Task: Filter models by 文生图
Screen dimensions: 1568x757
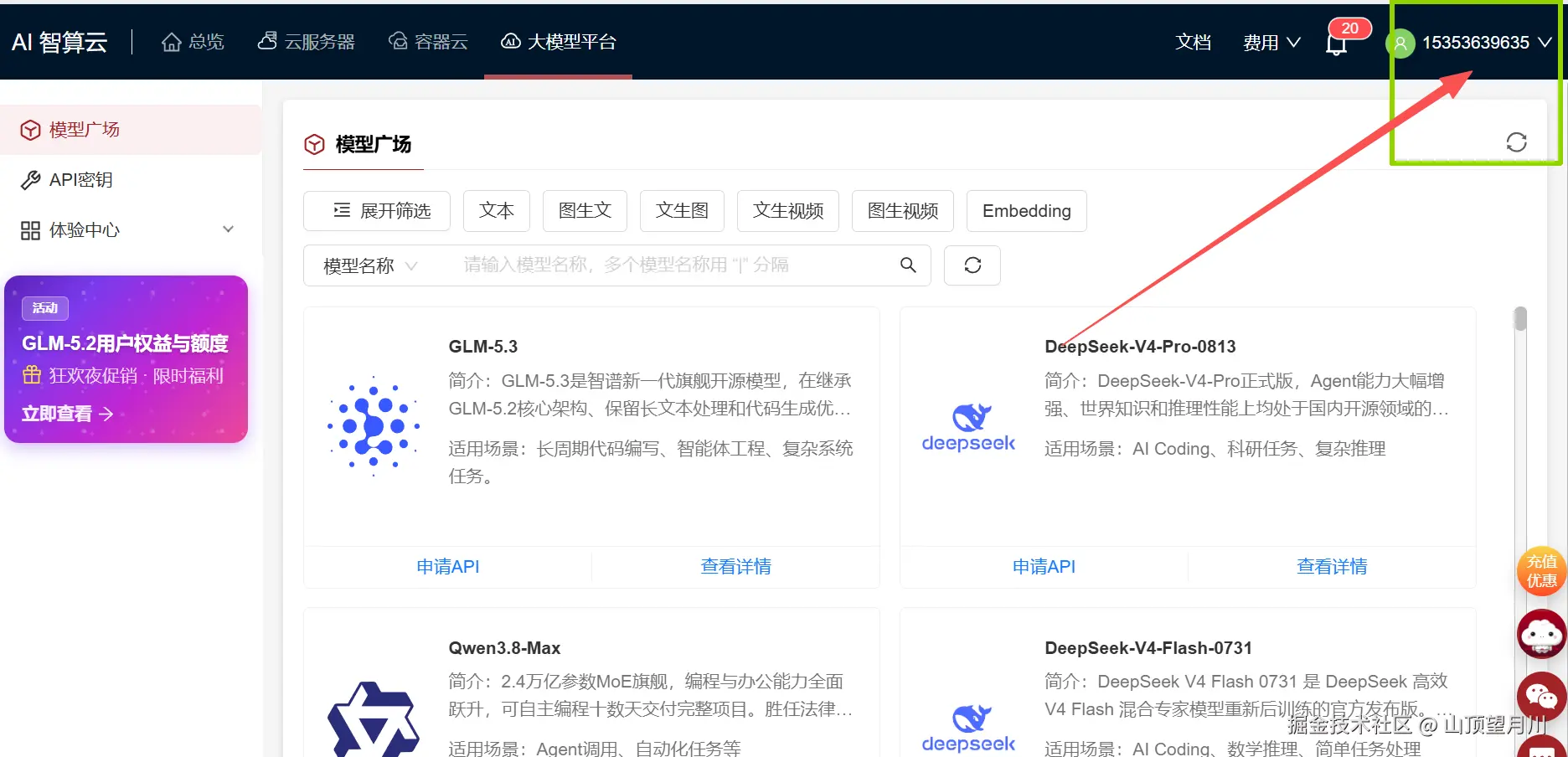Action: click(x=683, y=211)
